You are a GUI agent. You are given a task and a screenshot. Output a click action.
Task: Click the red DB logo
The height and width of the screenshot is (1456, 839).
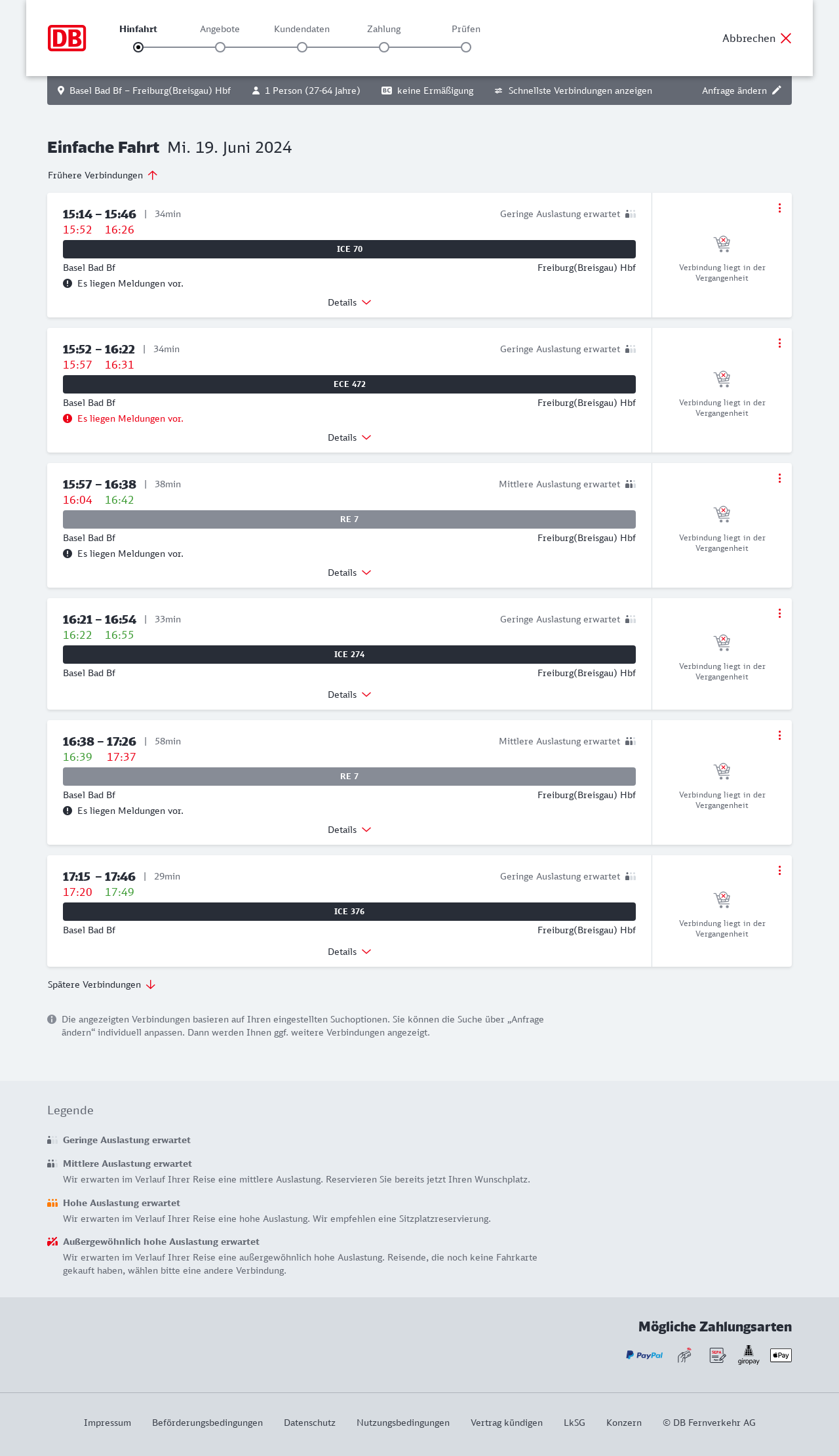click(x=67, y=38)
